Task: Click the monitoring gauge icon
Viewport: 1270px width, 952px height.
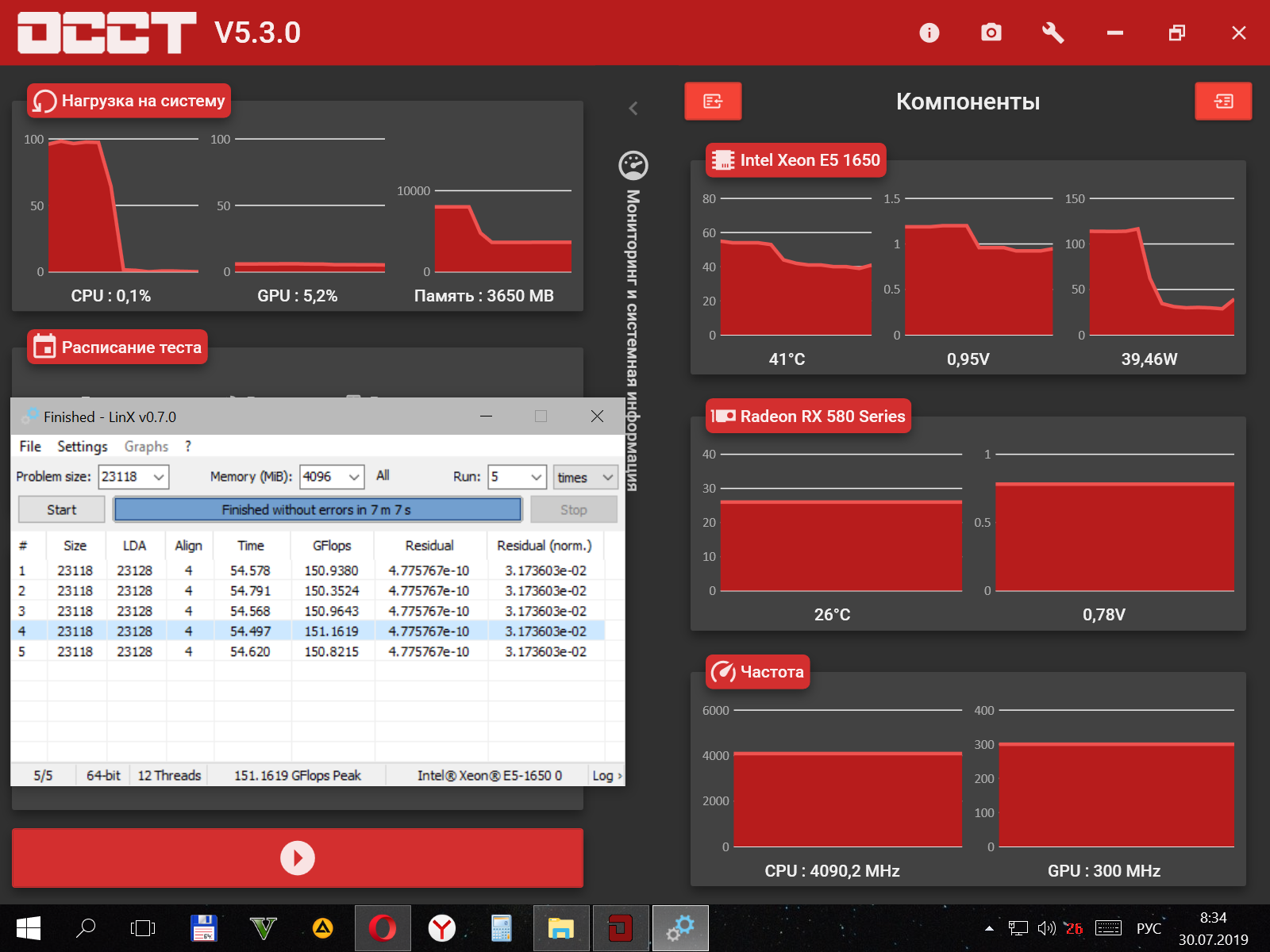Action: tap(633, 165)
